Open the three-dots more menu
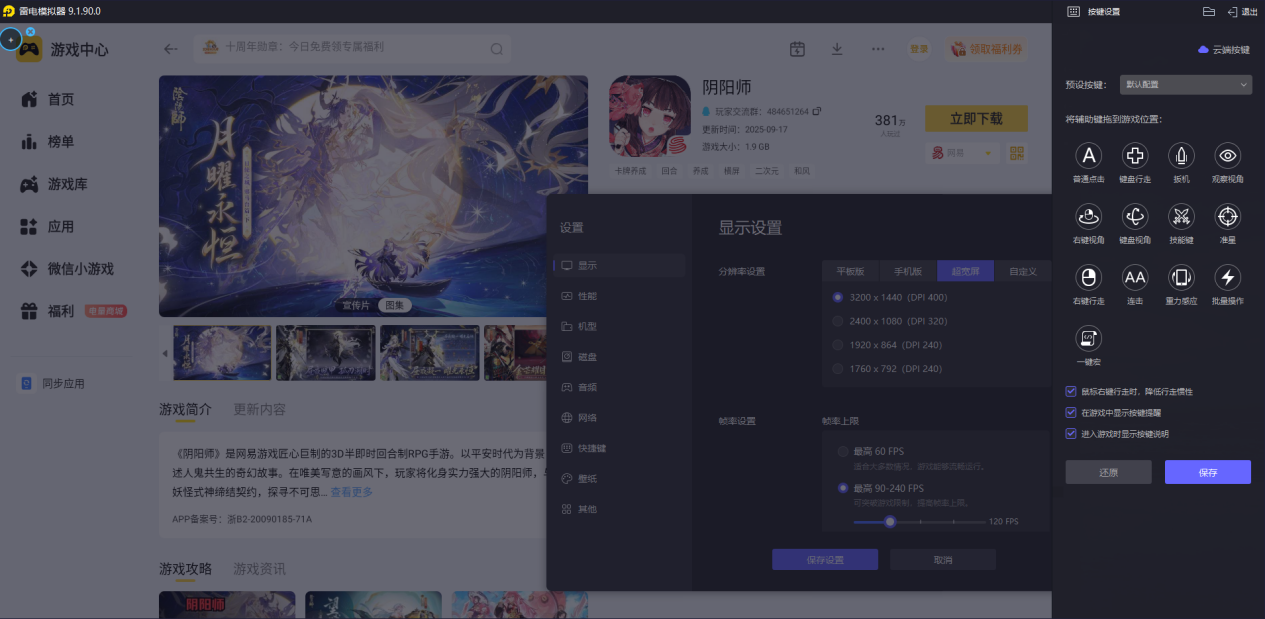This screenshot has height=619, width=1265. tap(878, 49)
